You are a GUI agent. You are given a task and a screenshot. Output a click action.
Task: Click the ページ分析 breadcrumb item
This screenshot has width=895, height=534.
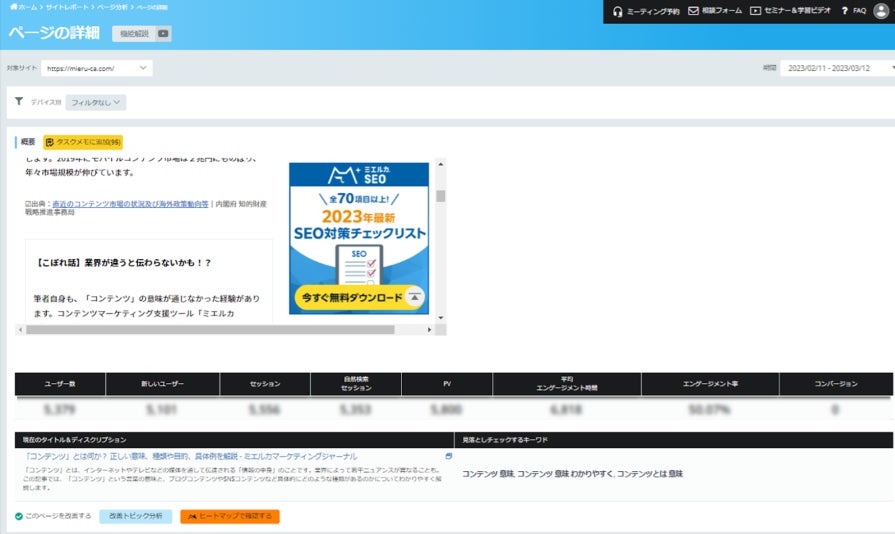tap(112, 7)
